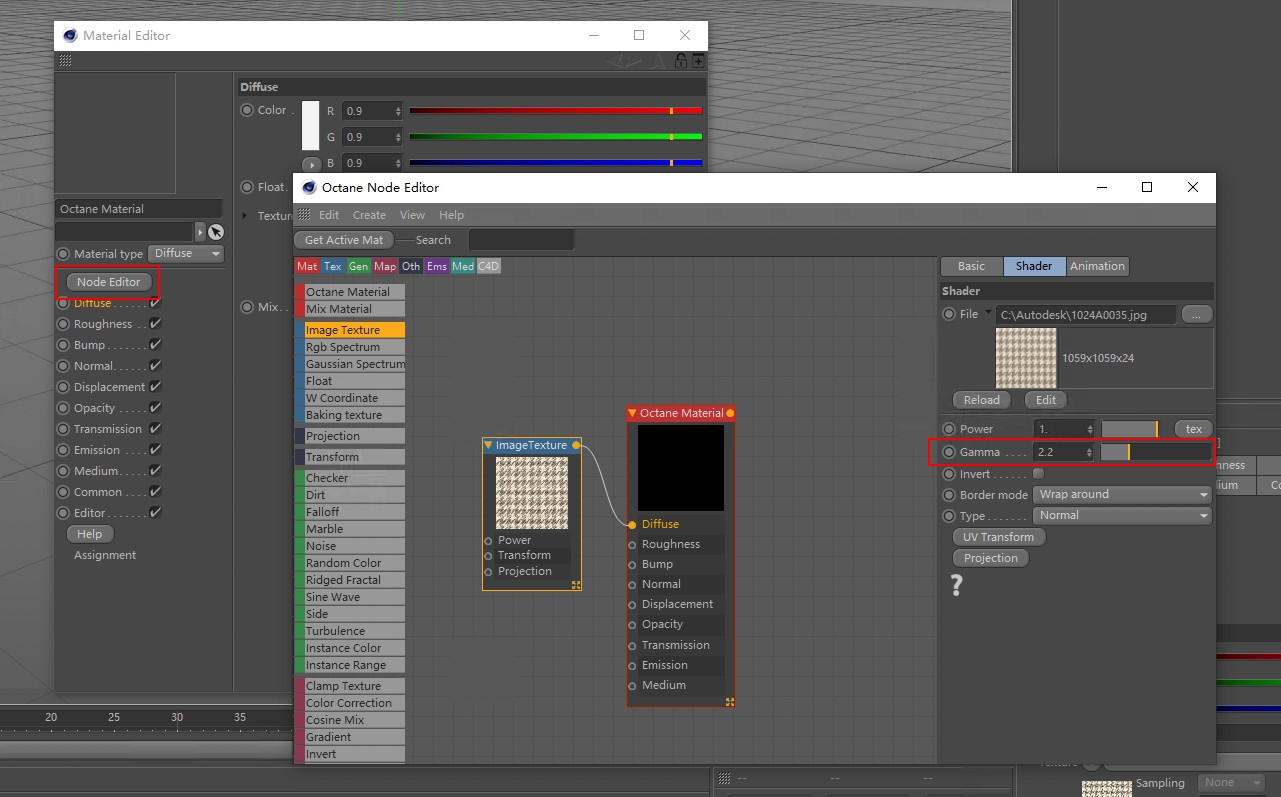Click the Diffuse input port on Octane Material node
This screenshot has height=797, width=1281.
coord(632,524)
